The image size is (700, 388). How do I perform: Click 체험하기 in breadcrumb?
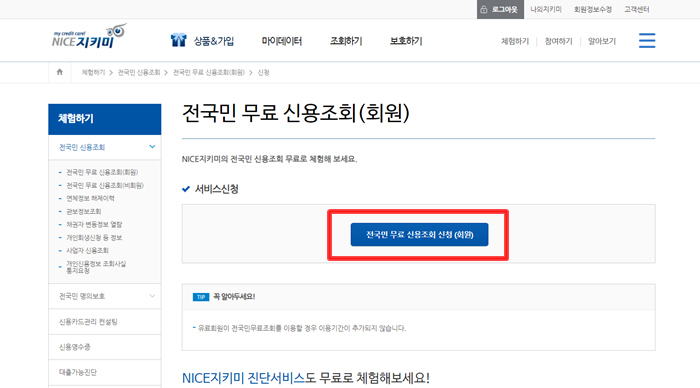pyautogui.click(x=93, y=72)
